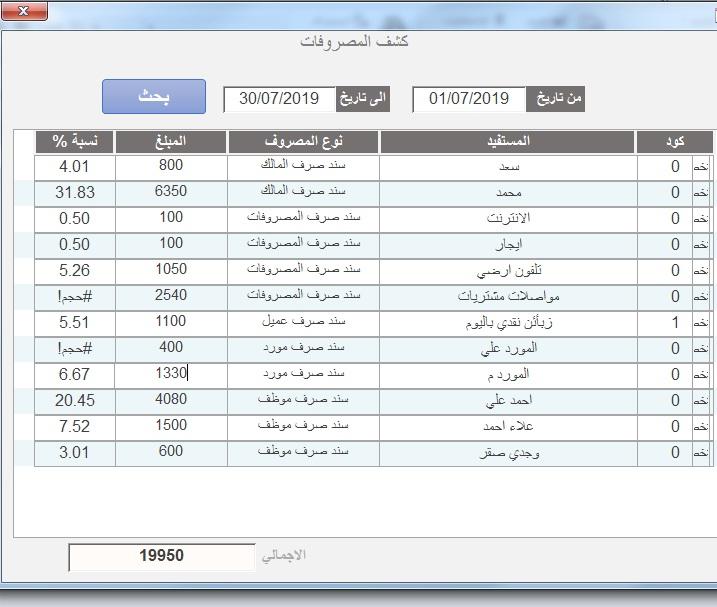
Task: Close the expense report window
Action: tap(24, 12)
